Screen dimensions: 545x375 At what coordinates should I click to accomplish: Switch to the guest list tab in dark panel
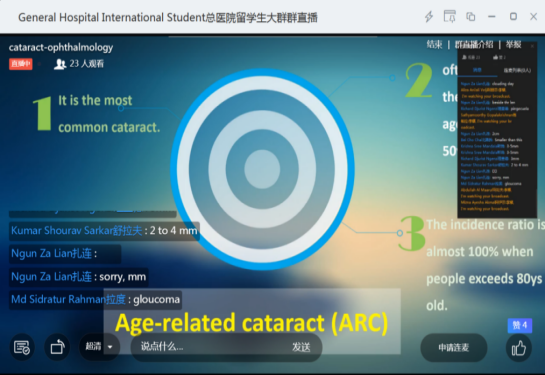coord(517,71)
